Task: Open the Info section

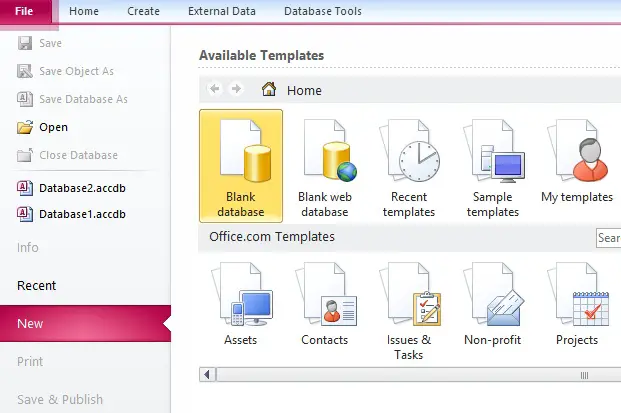Action: [x=28, y=247]
